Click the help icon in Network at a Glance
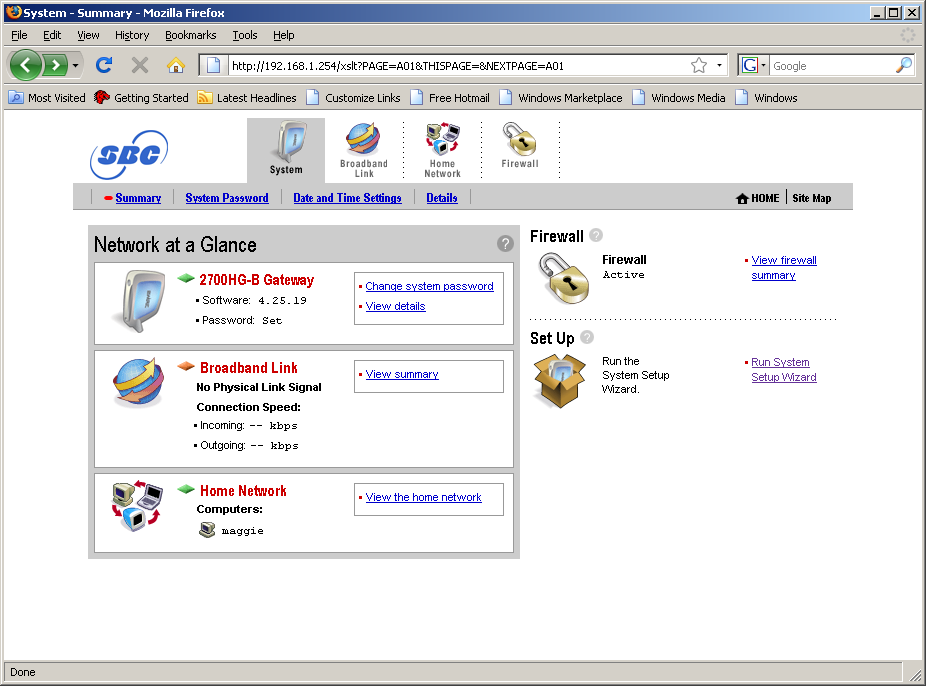Screen dimensions: 926x686 point(505,243)
